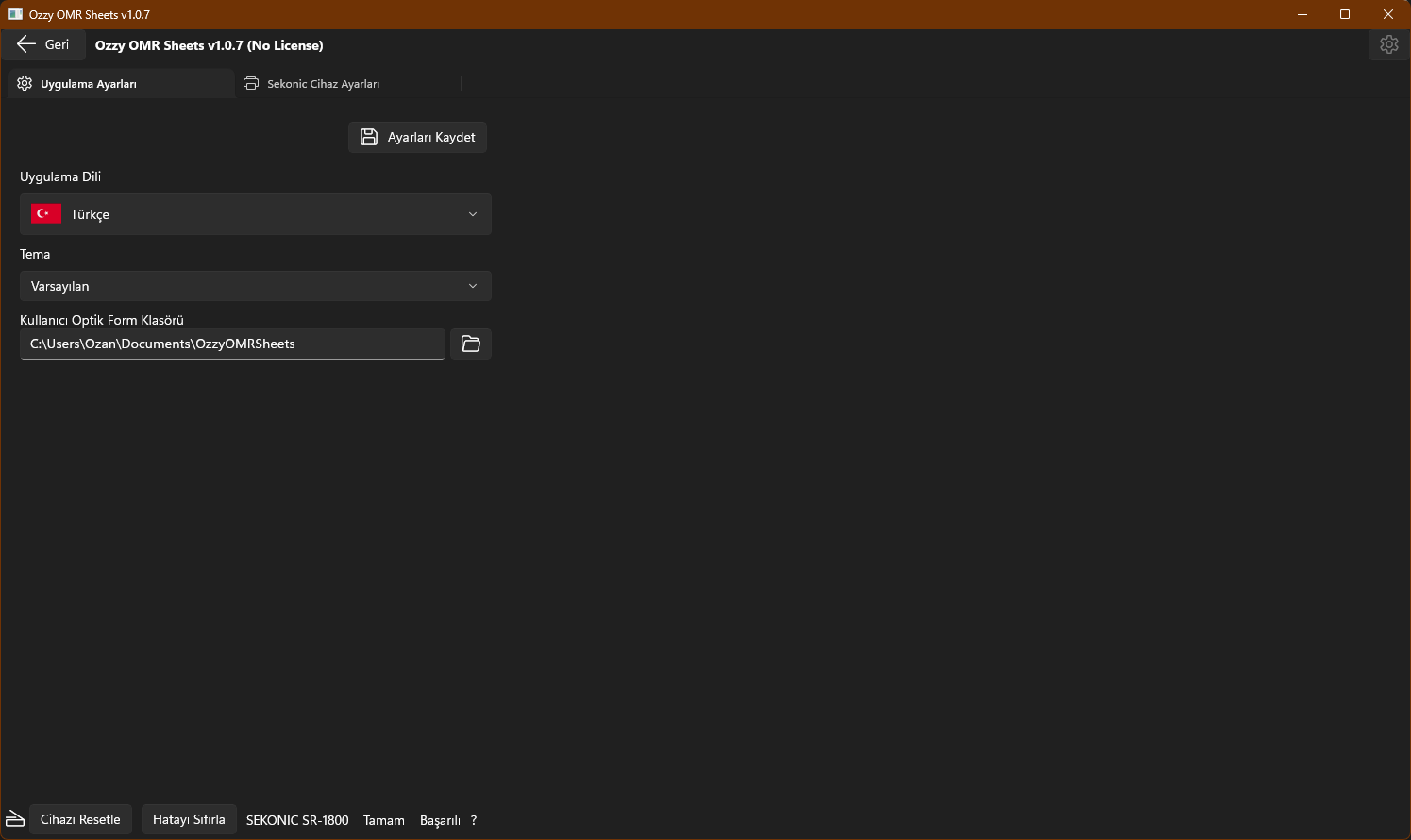Expand the Uygulama Dili language dropdown
The width and height of the screenshot is (1411, 840).
point(255,214)
